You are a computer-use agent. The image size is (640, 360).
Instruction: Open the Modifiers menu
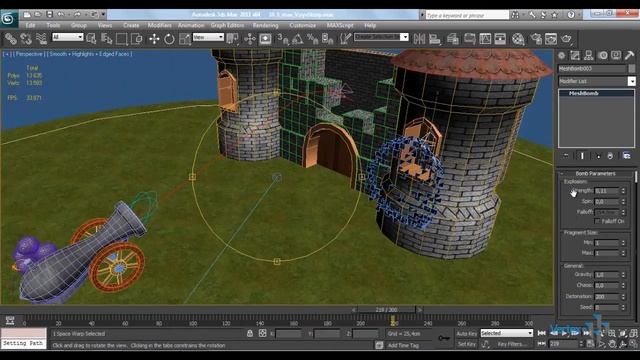160,25
